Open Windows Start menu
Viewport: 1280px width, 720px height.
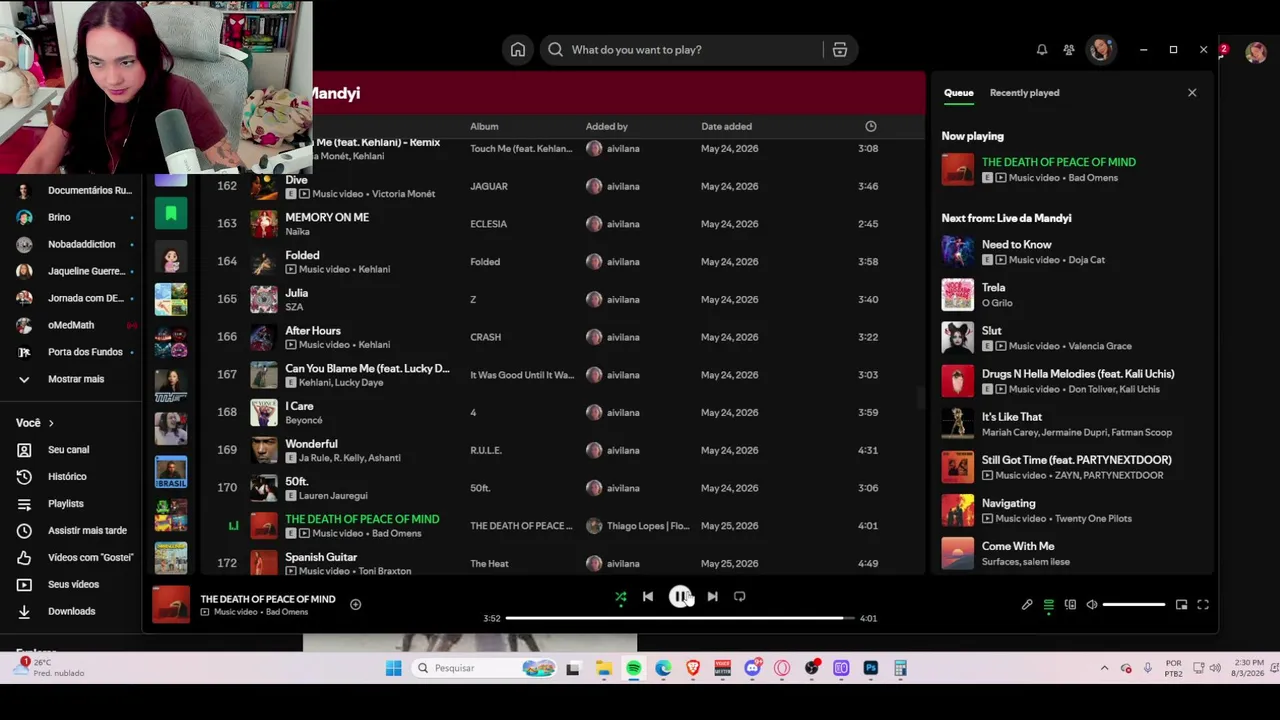[x=394, y=669]
